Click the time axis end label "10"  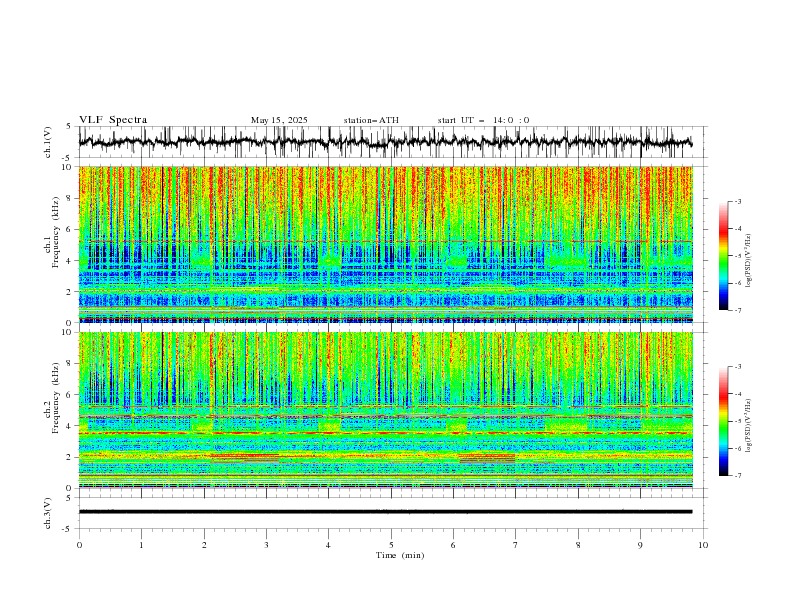(x=703, y=545)
